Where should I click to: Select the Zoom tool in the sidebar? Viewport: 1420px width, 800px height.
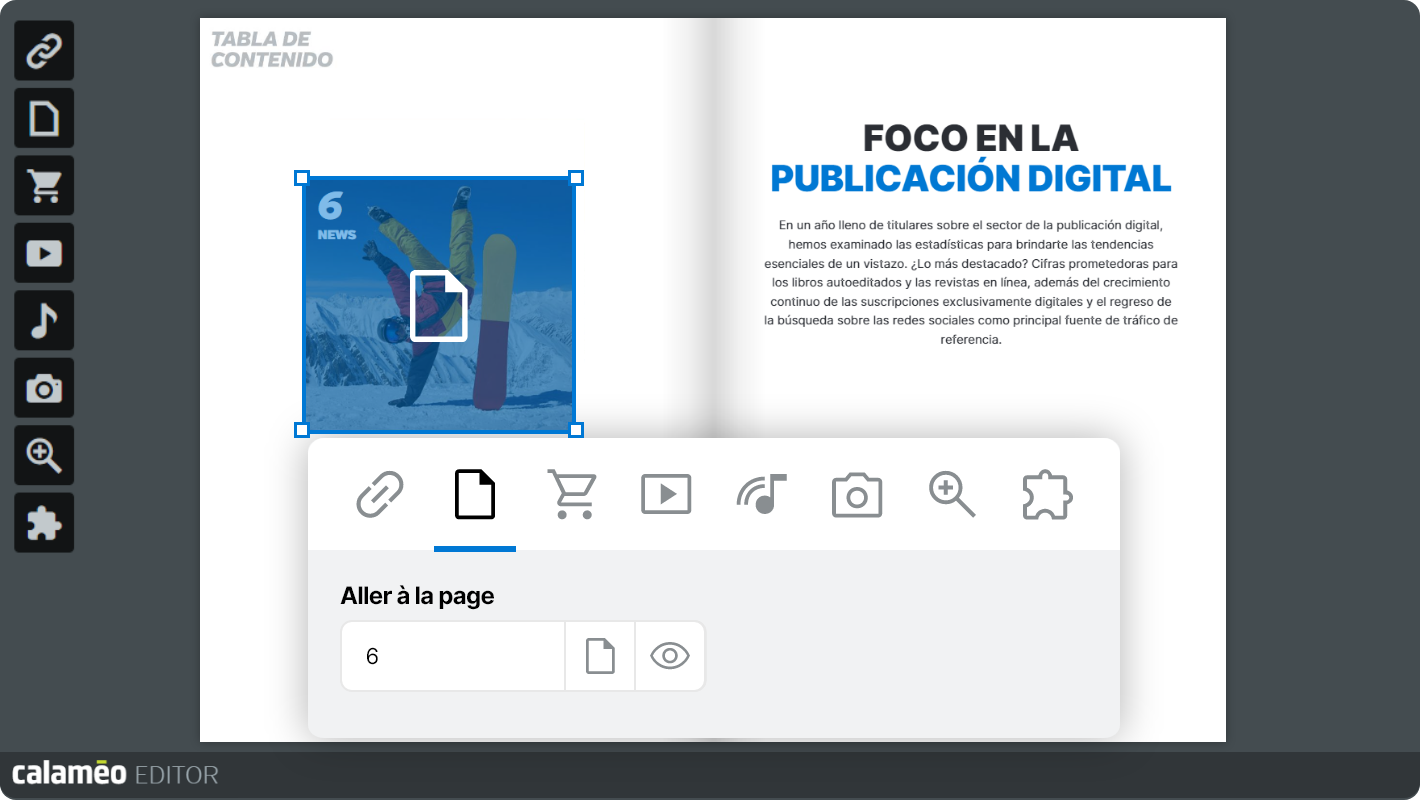(44, 455)
